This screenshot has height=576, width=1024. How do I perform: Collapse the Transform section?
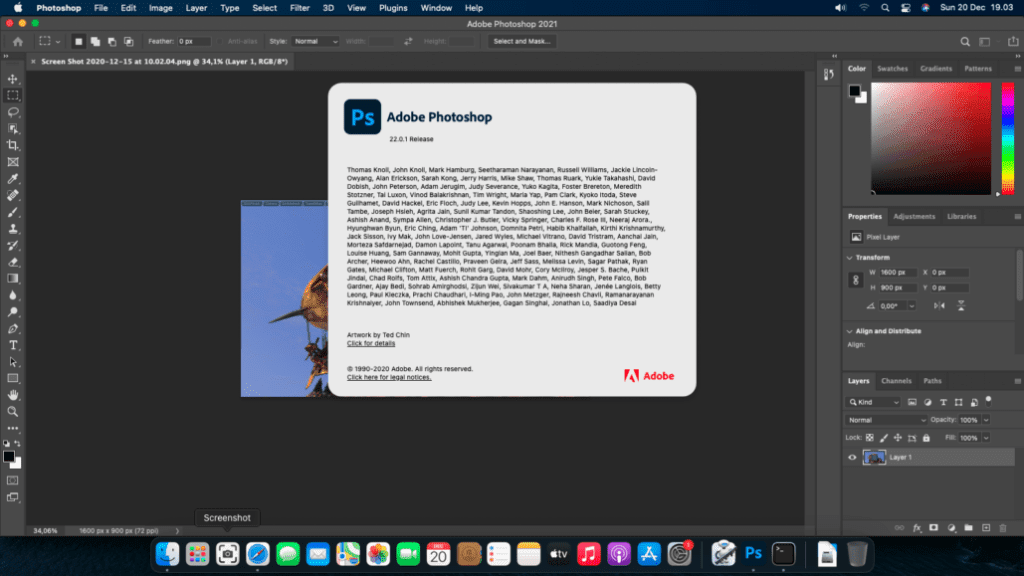pos(850,258)
